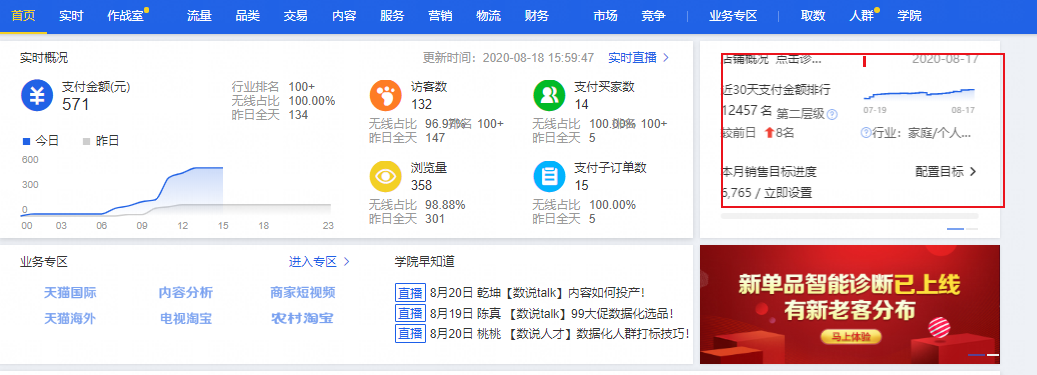Select the second shop overview carousel dot
Viewport: 1037px width, 375px height.
click(x=972, y=229)
